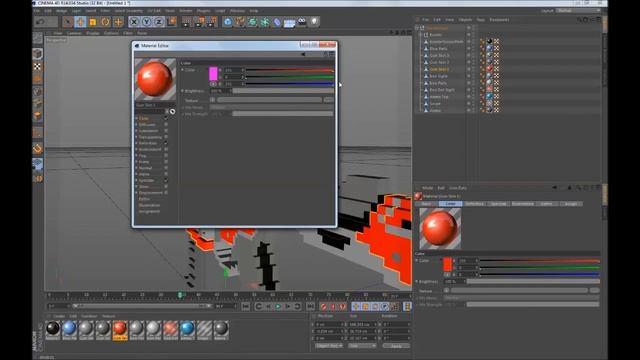640x360 pixels.
Task: Click the Enable Snap icon in sidebar
Action: tap(38, 148)
